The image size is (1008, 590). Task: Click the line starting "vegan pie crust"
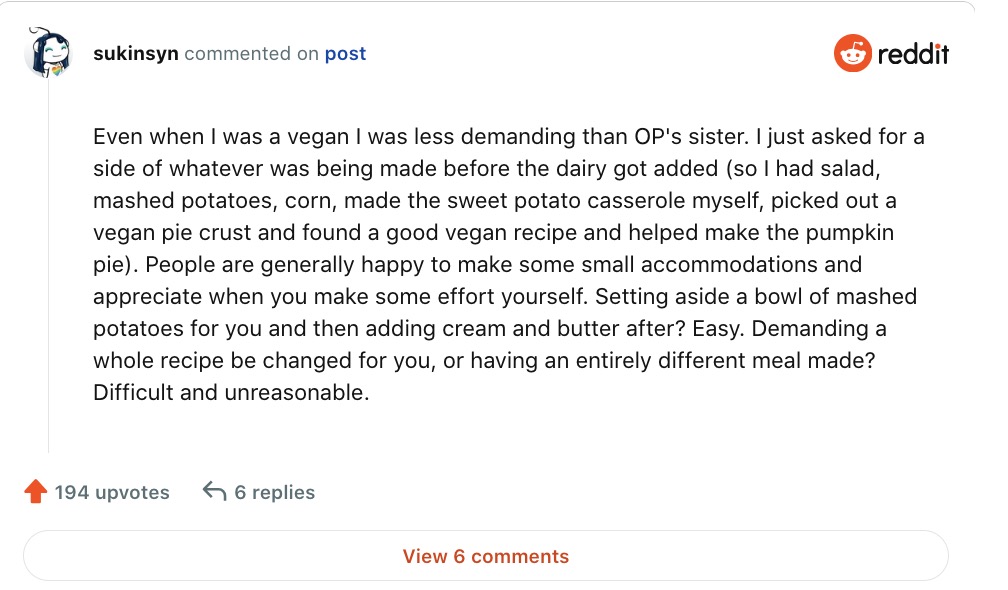click(493, 233)
